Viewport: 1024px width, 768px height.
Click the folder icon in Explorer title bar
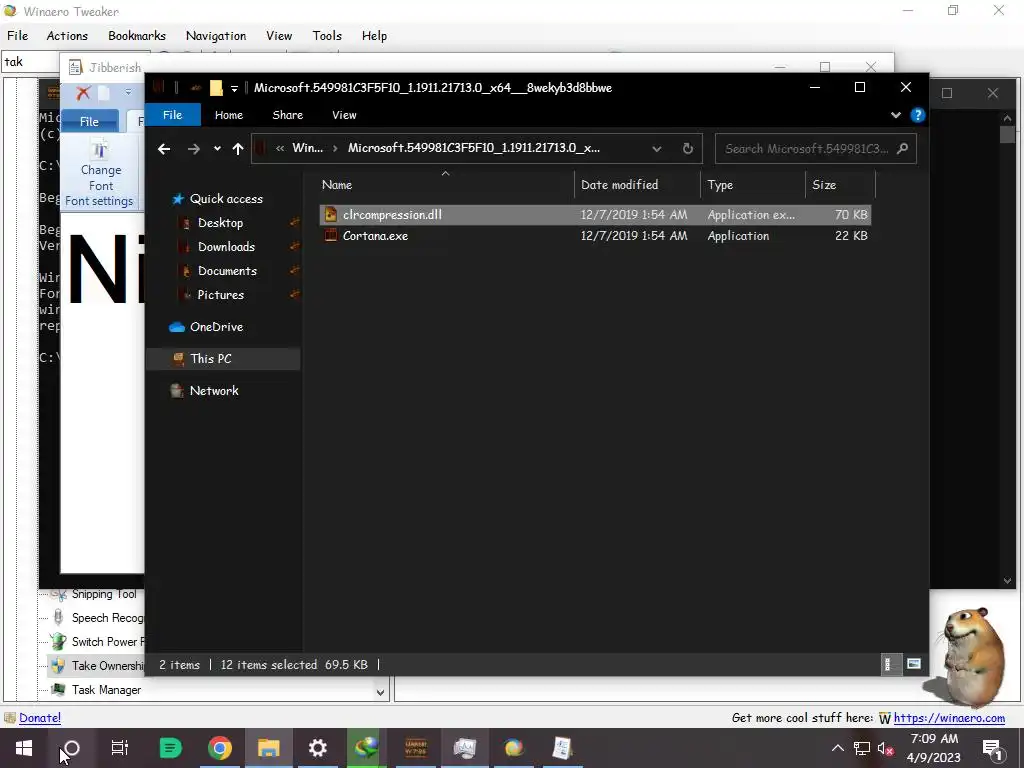pos(216,88)
